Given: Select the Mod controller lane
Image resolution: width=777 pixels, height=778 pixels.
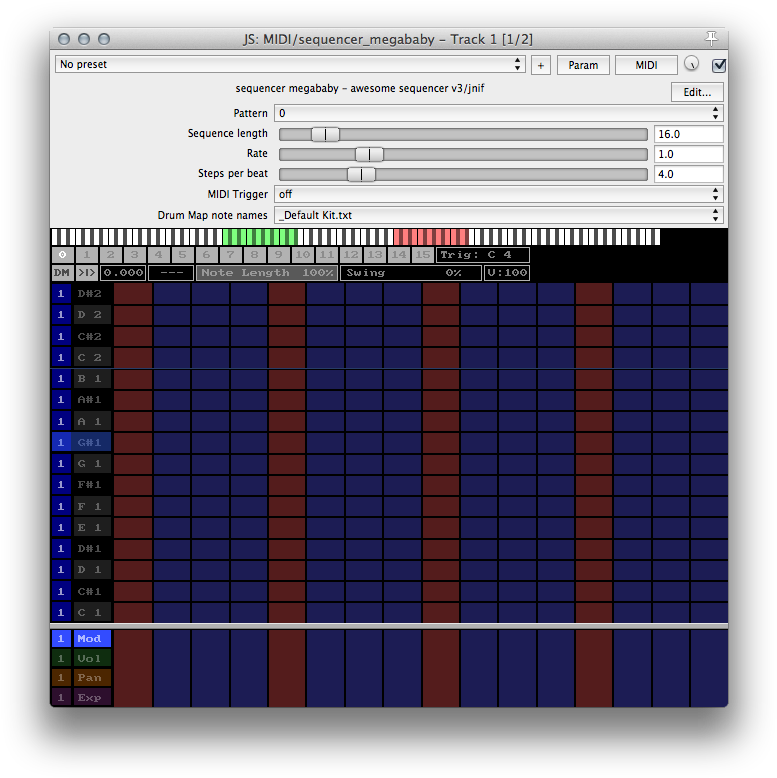Looking at the screenshot, I should tap(92, 639).
